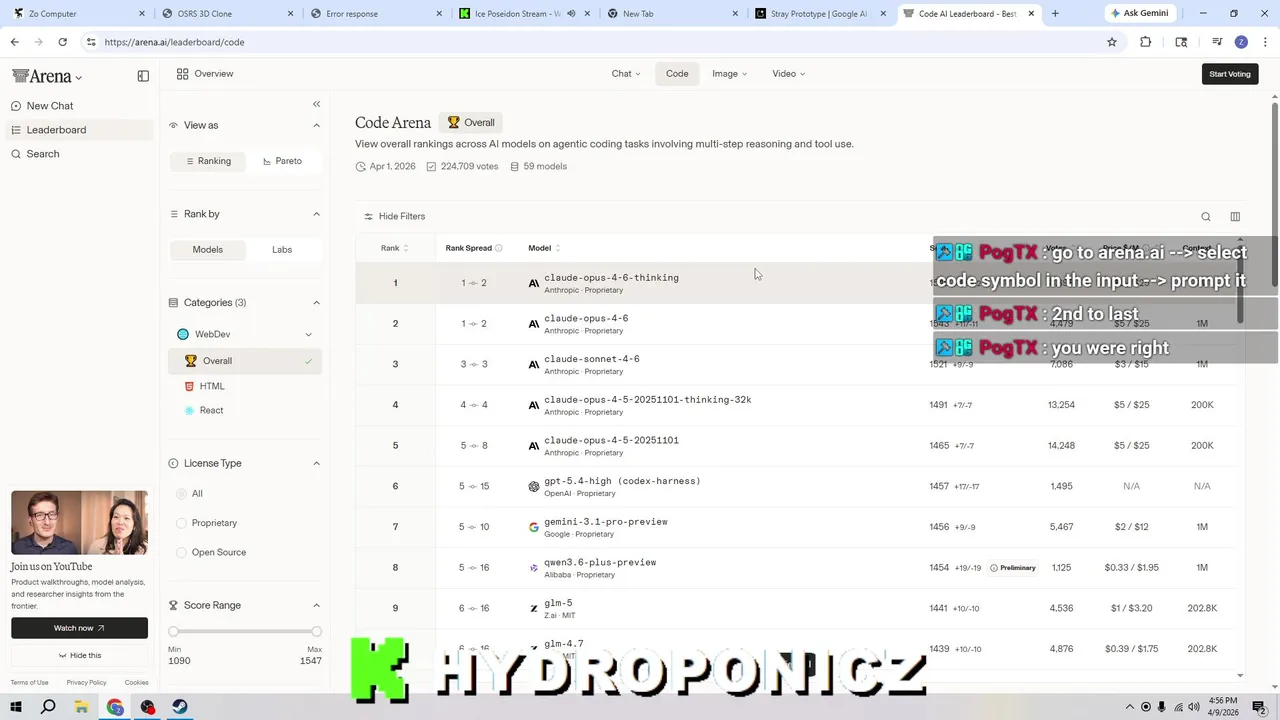Open the Chat dropdown
This screenshot has height=720, width=1280.
click(x=626, y=74)
